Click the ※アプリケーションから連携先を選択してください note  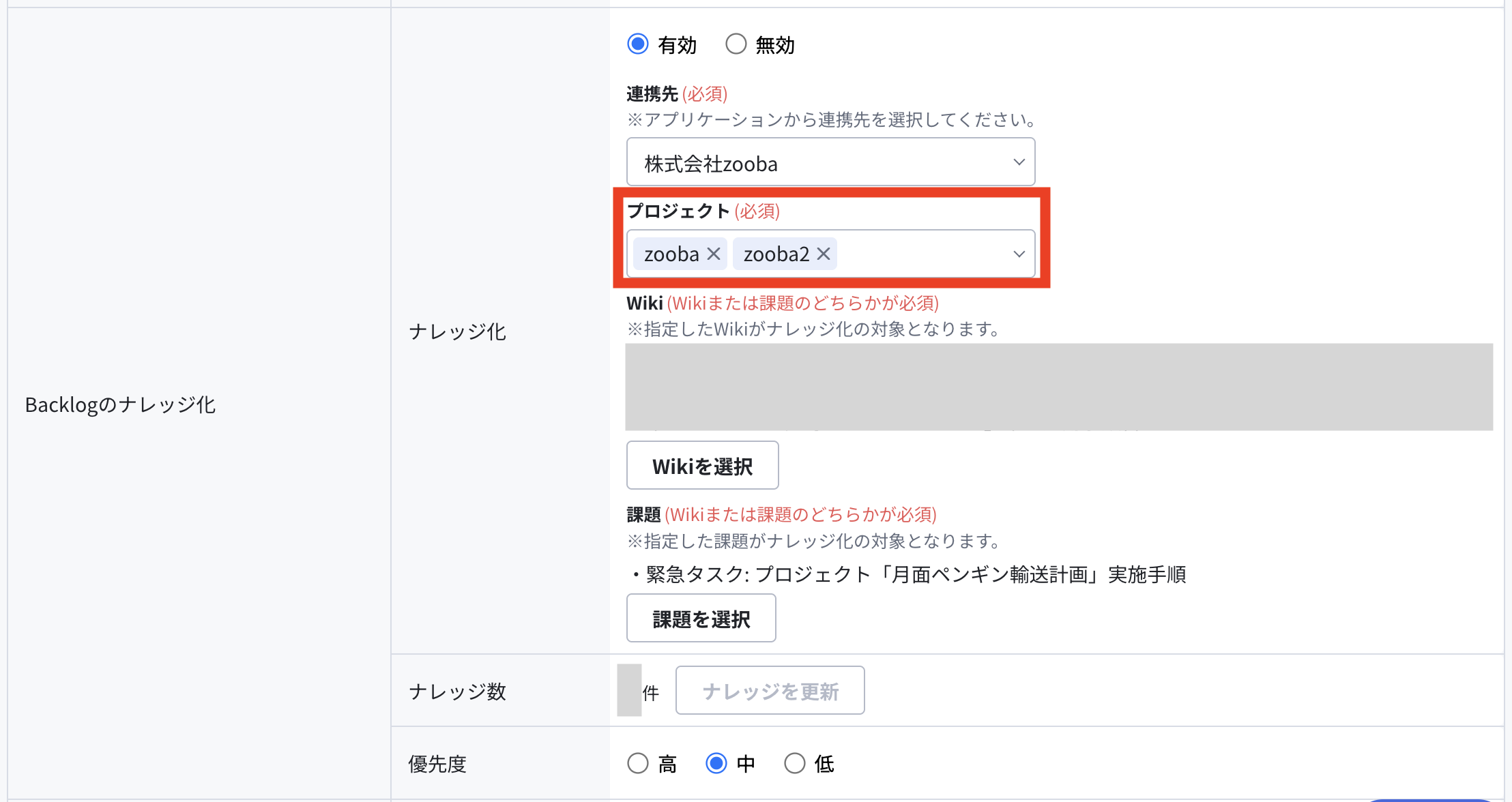(832, 119)
